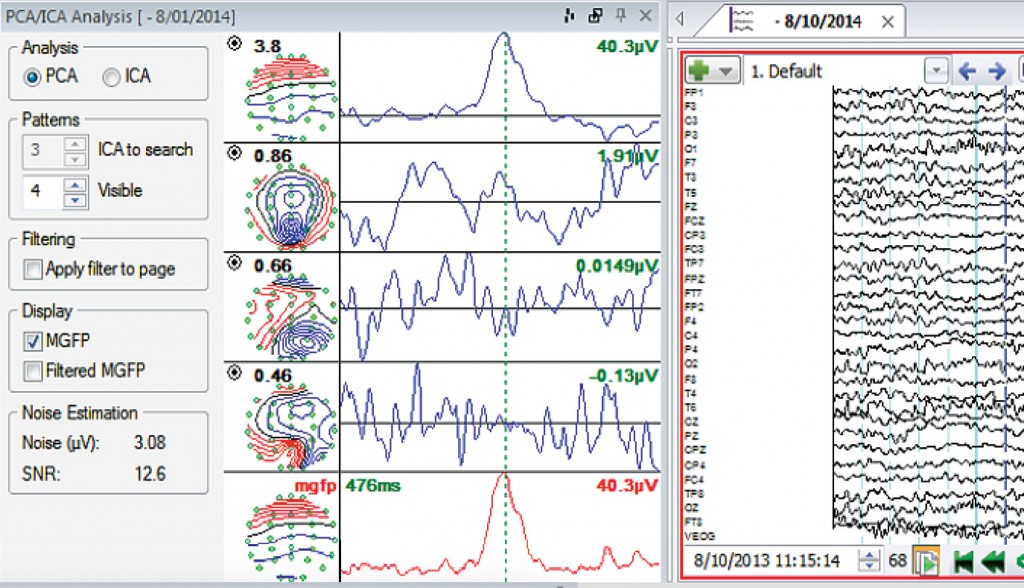Fast rewind through the EEG pages
1024x588 pixels.
point(993,563)
